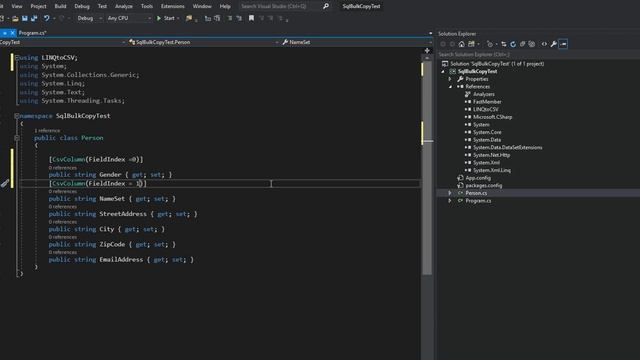Select App.config in Solution Explorer
640x360 pixels.
[x=478, y=178]
